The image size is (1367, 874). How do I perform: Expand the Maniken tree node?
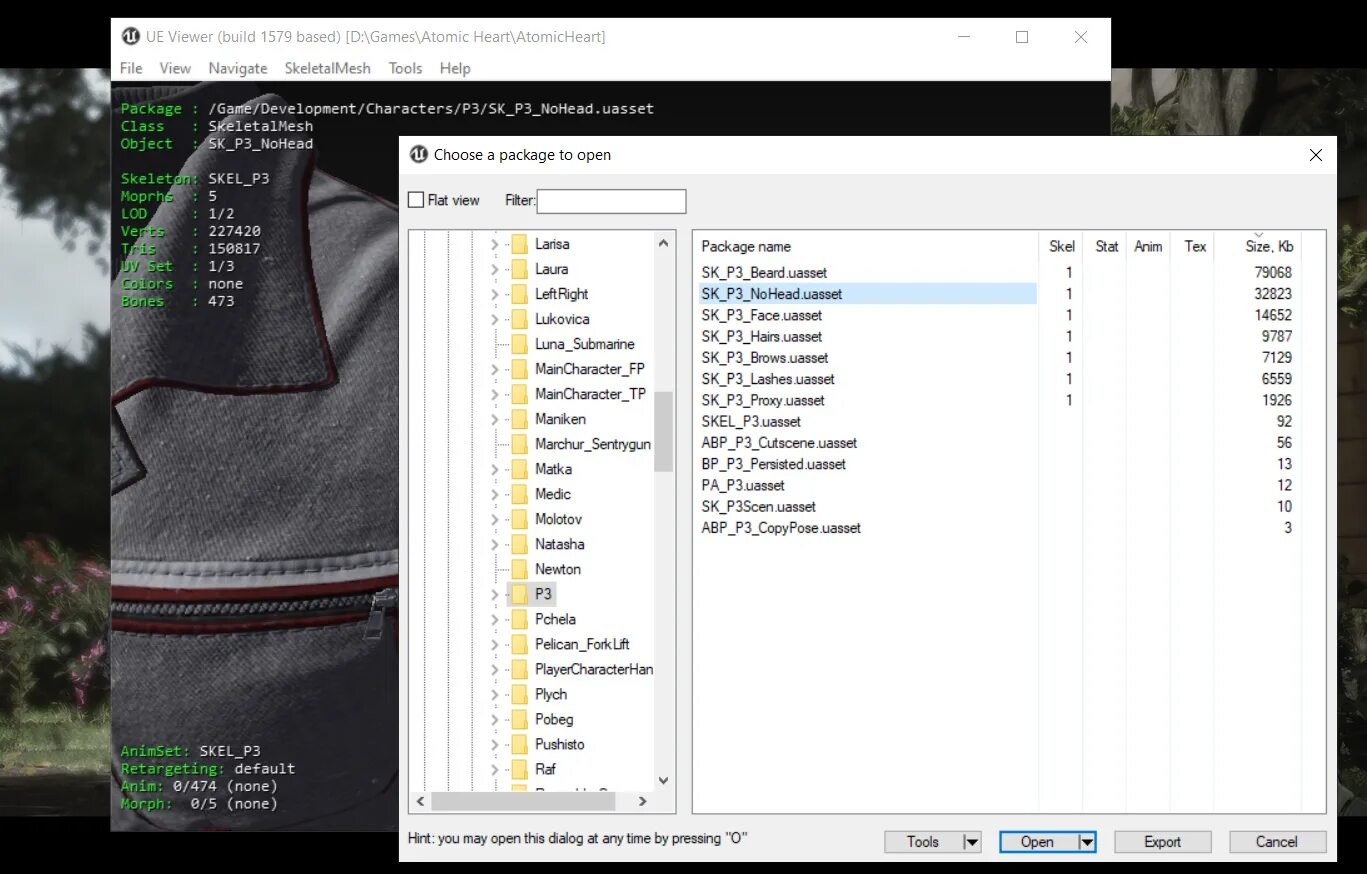[x=494, y=419]
